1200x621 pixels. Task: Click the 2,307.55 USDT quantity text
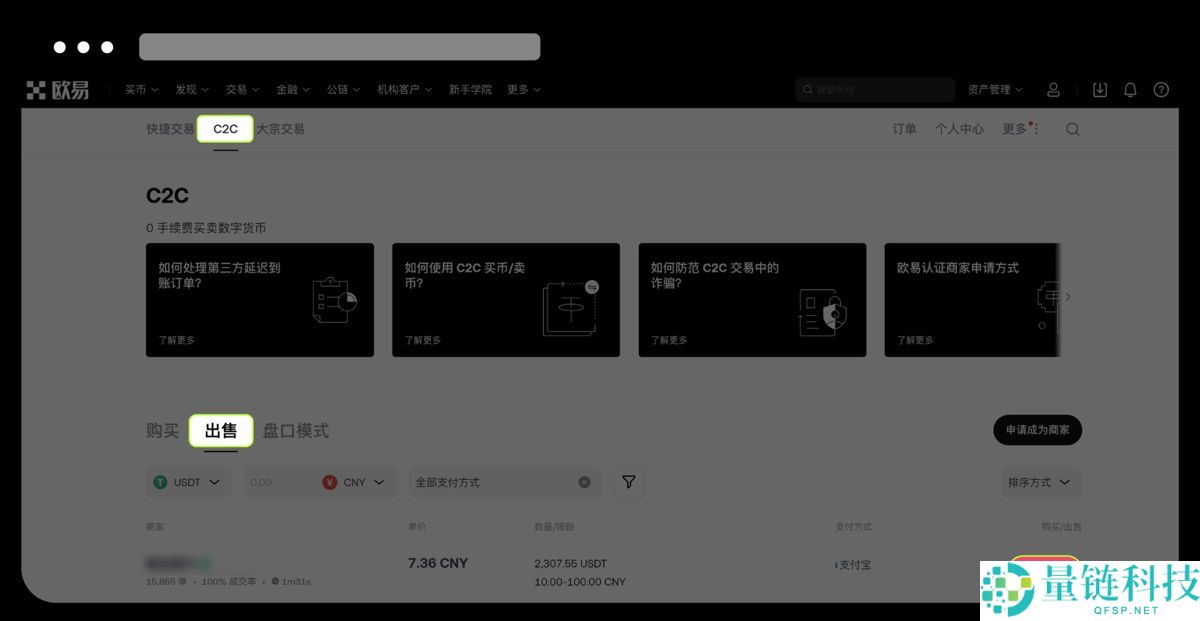pos(570,564)
